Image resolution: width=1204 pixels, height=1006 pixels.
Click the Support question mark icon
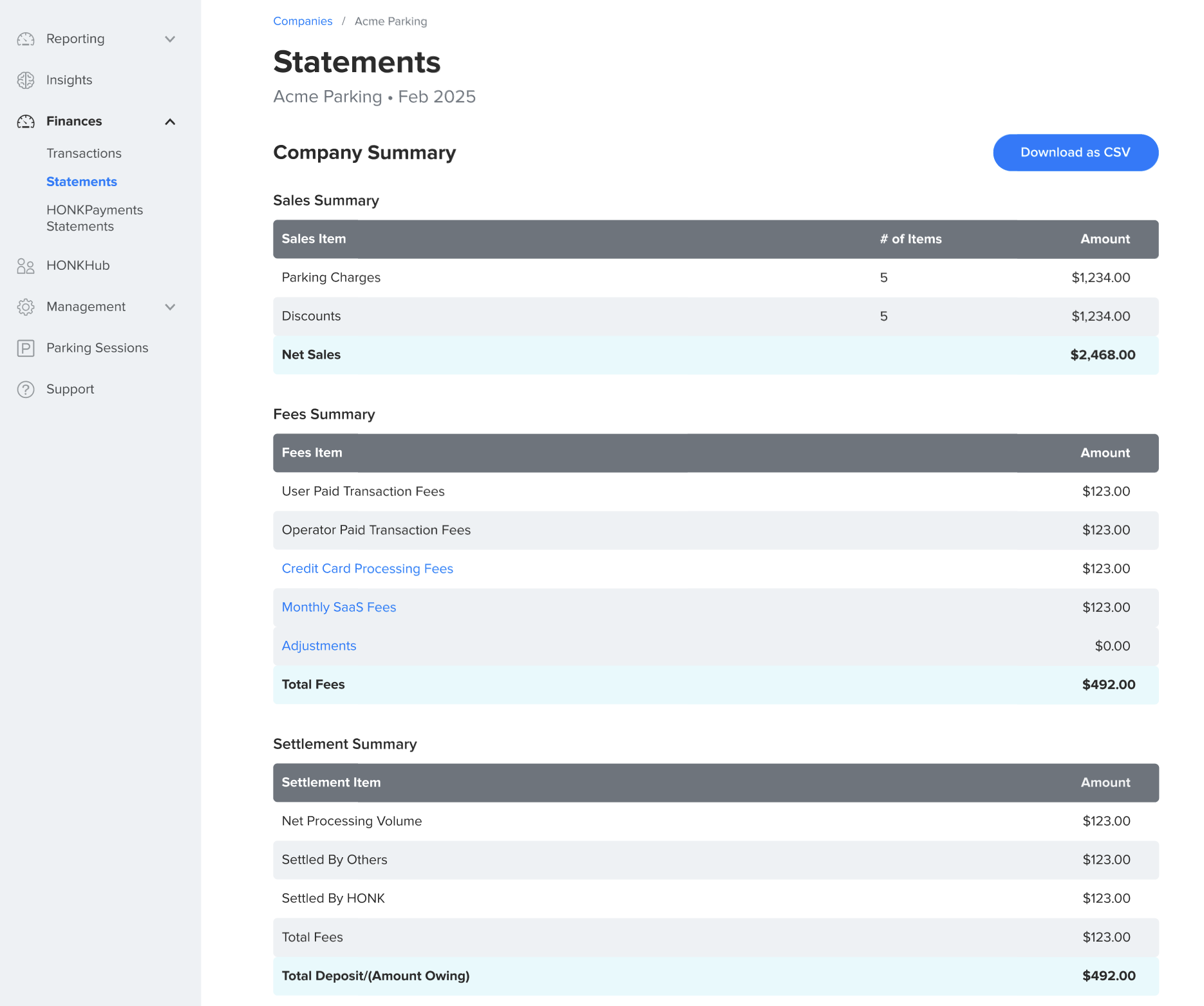(26, 390)
